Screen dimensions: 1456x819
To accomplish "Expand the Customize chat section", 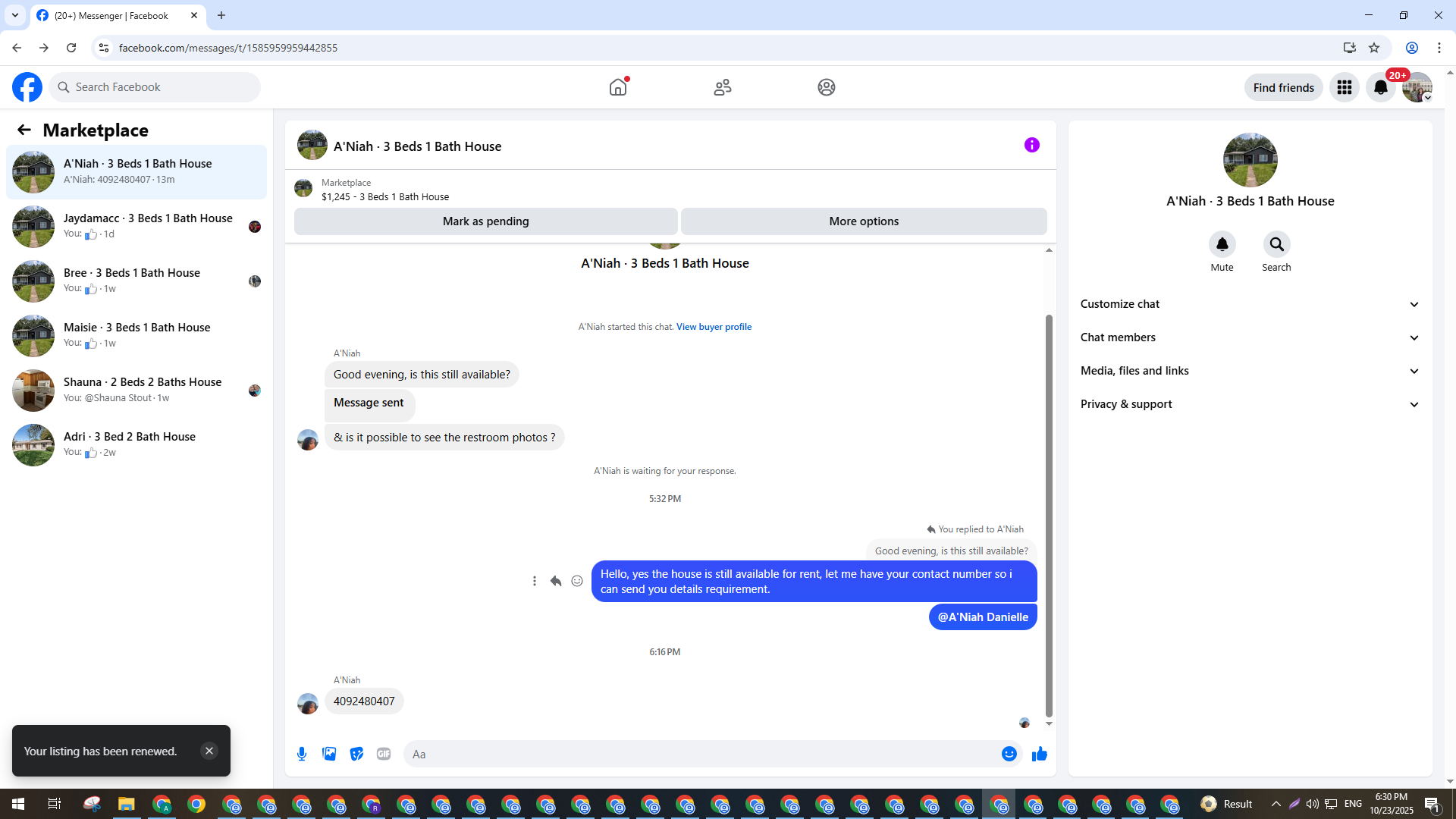I will tap(1250, 304).
